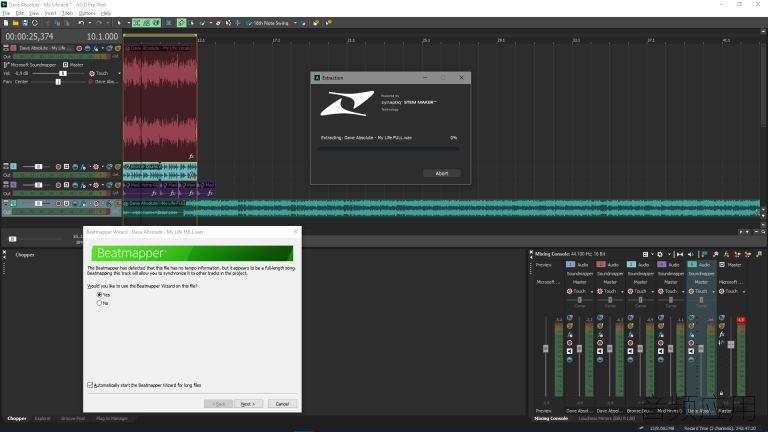
Task: Click the Redo arrow in the toolbar
Action: (x=99, y=23)
